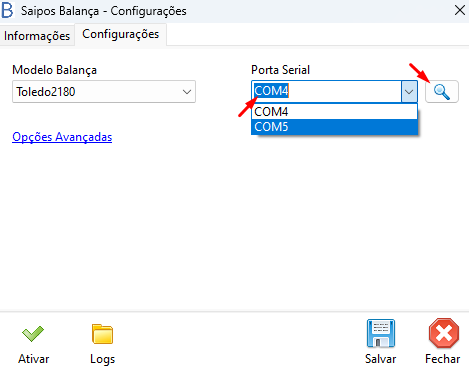The image size is (469, 367).
Task: Click the Salvar button label
Action: point(381,359)
